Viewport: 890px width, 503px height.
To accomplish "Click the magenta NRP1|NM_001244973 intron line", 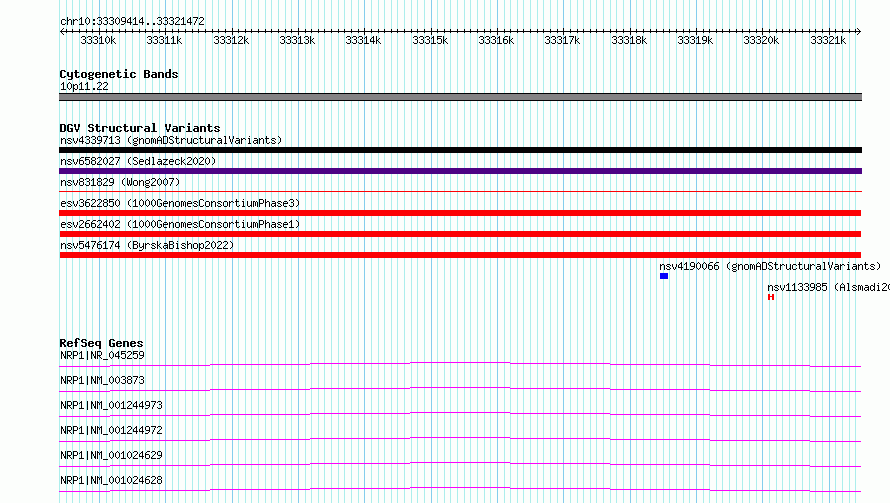I will pos(460,414).
